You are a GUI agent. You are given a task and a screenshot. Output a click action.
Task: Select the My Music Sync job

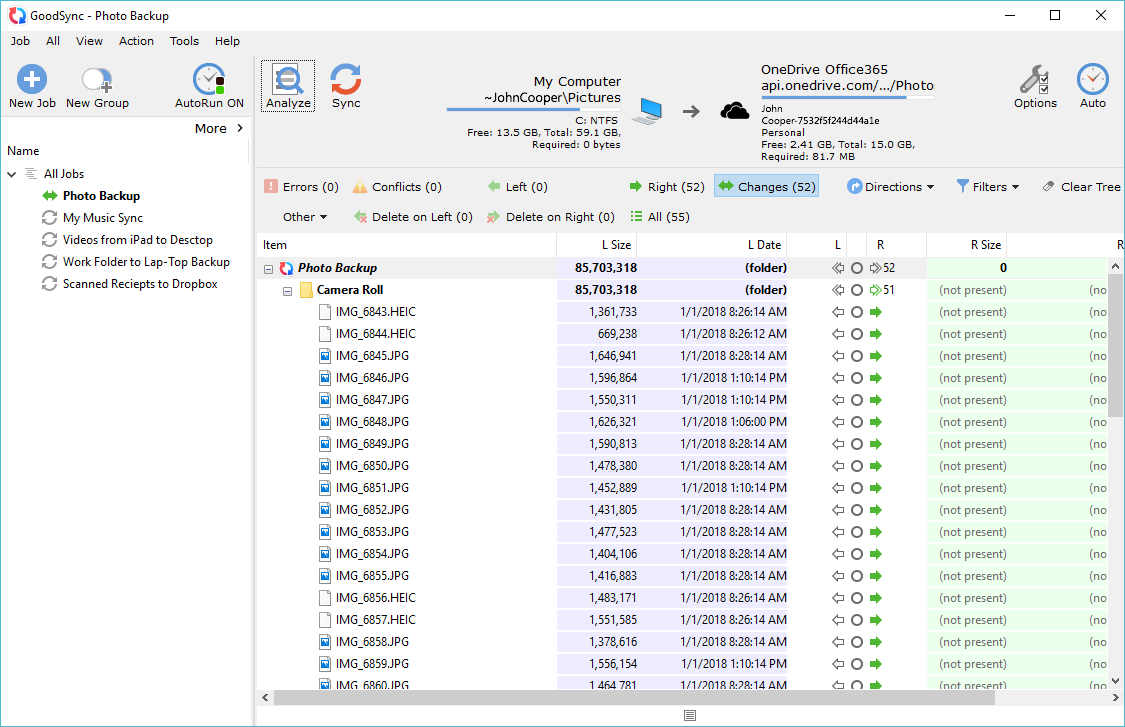click(102, 218)
